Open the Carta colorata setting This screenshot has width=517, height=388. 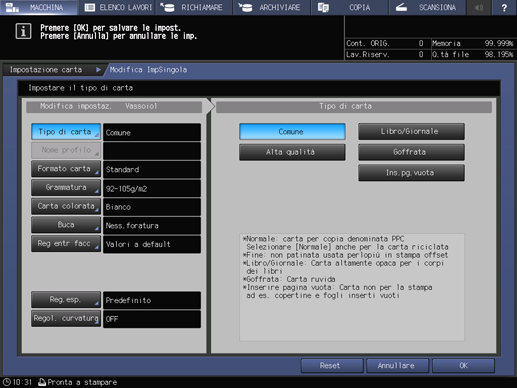(x=66, y=206)
